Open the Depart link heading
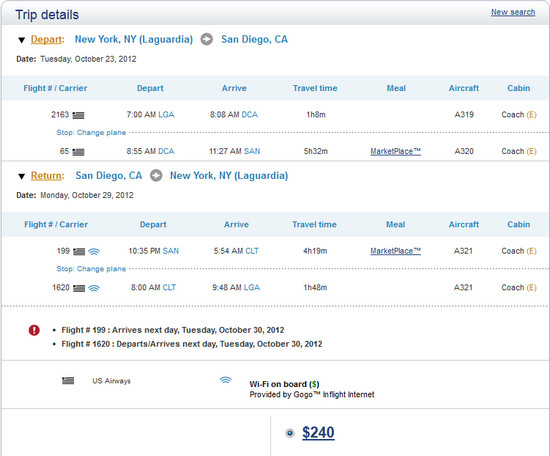 coord(47,39)
